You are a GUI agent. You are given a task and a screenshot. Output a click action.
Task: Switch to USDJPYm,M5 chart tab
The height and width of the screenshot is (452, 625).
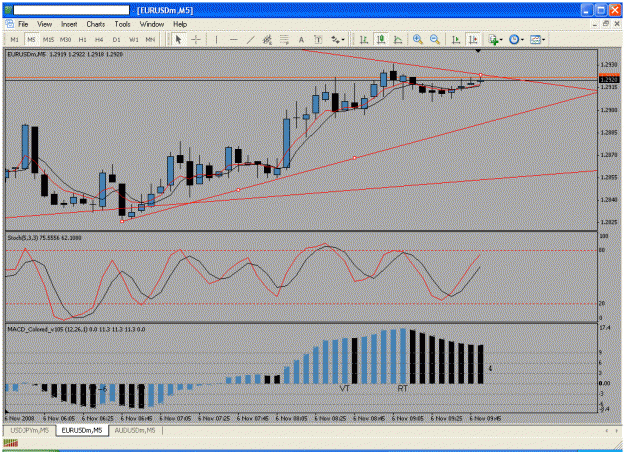29,430
